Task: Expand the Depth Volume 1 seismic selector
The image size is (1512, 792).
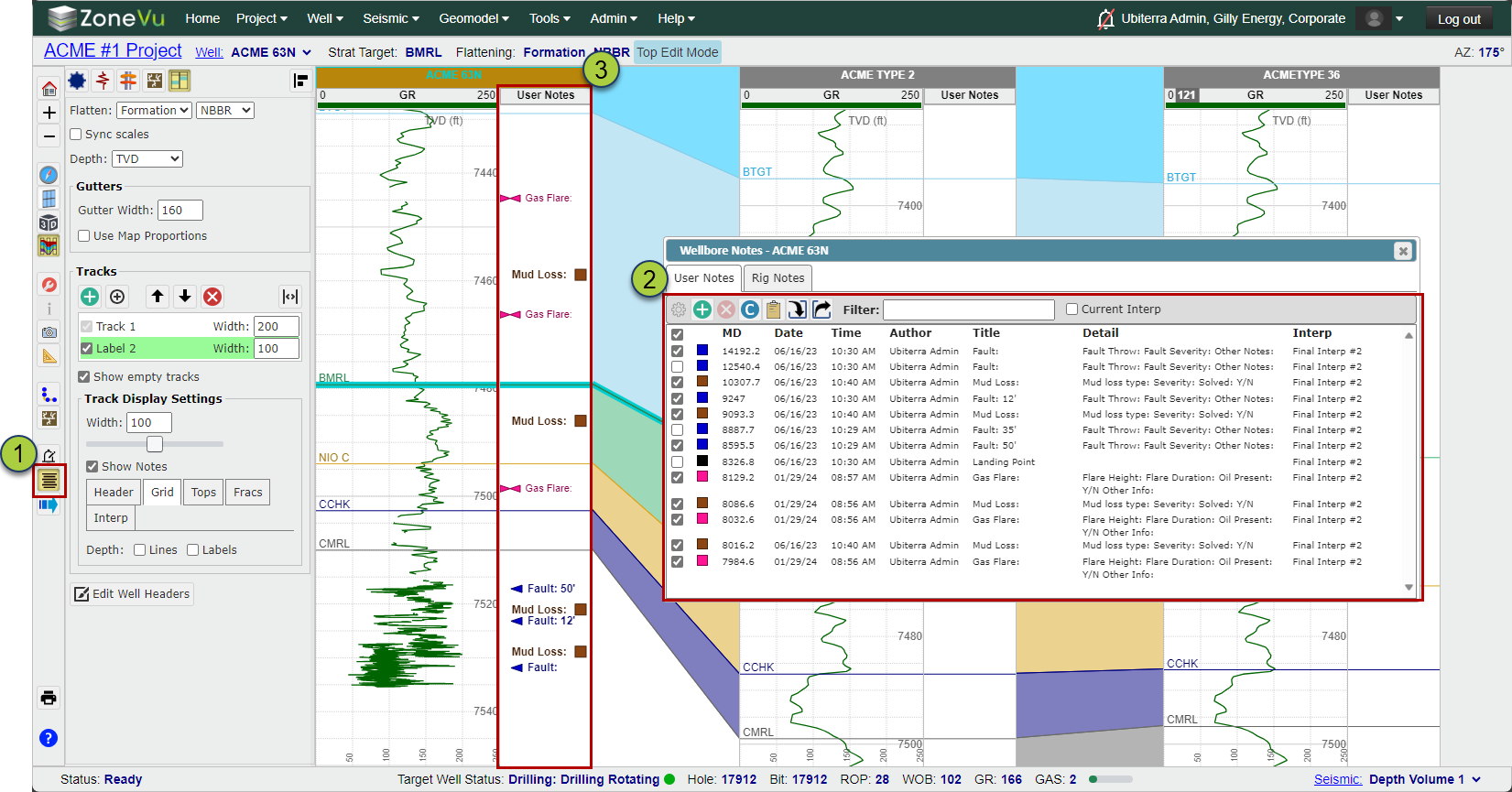Action: coord(1425,780)
